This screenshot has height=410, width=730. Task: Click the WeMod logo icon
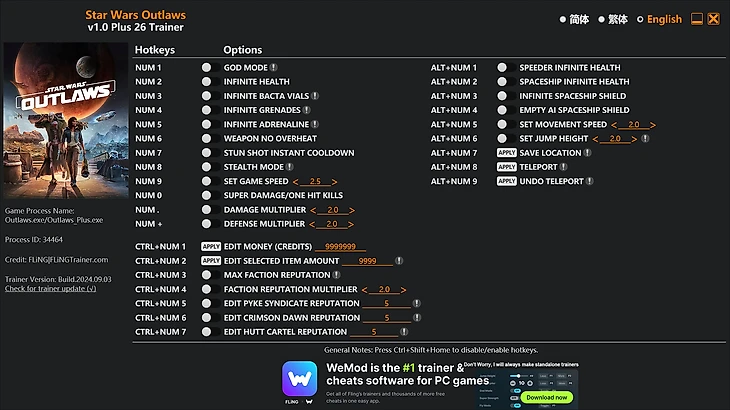[299, 378]
